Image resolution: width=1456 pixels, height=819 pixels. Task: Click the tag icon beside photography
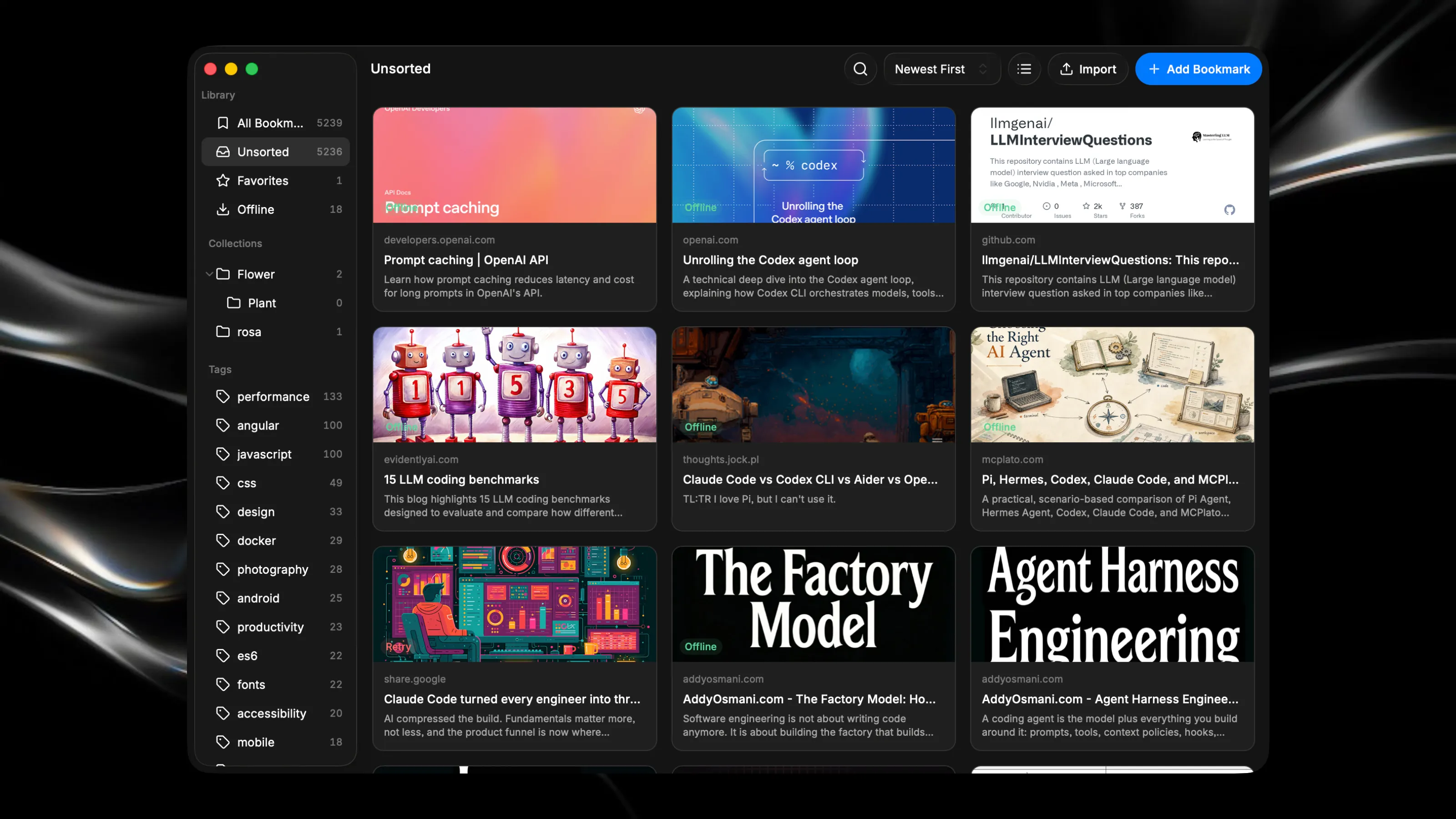[222, 569]
